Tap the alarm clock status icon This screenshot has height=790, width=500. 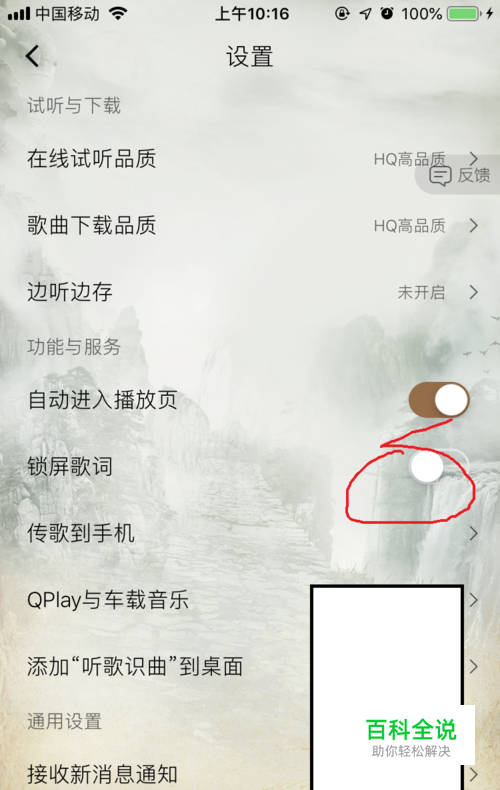coord(387,14)
